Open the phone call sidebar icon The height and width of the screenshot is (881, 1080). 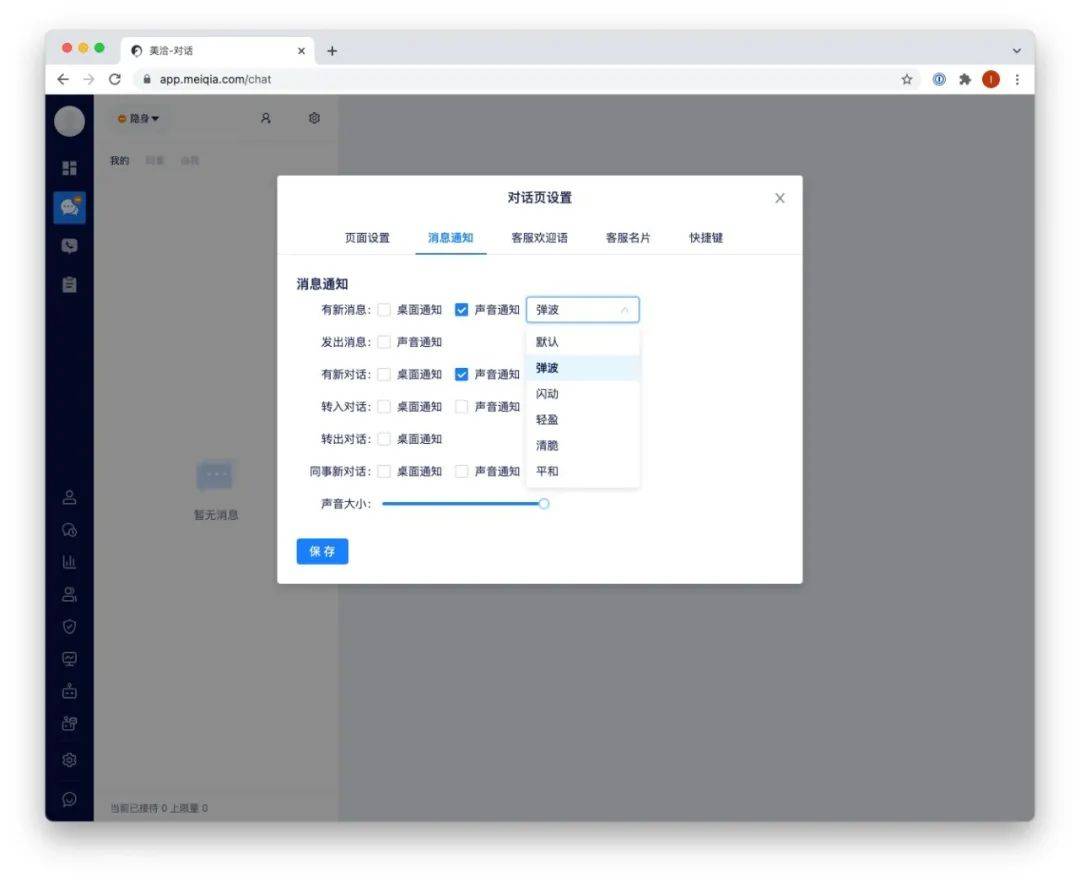click(70, 246)
